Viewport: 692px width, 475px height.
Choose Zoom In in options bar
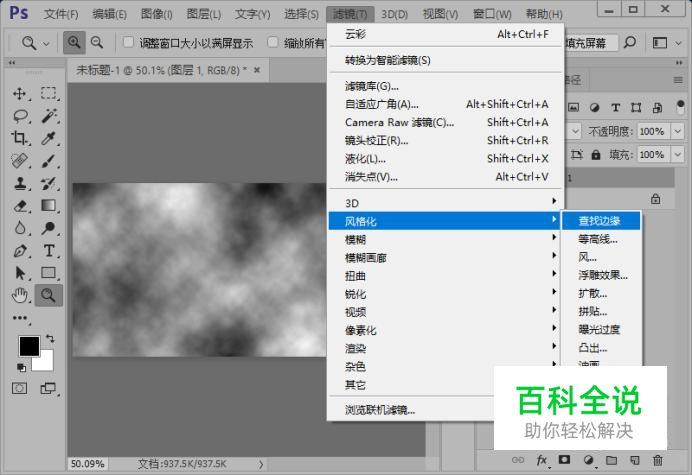pyautogui.click(x=74, y=42)
